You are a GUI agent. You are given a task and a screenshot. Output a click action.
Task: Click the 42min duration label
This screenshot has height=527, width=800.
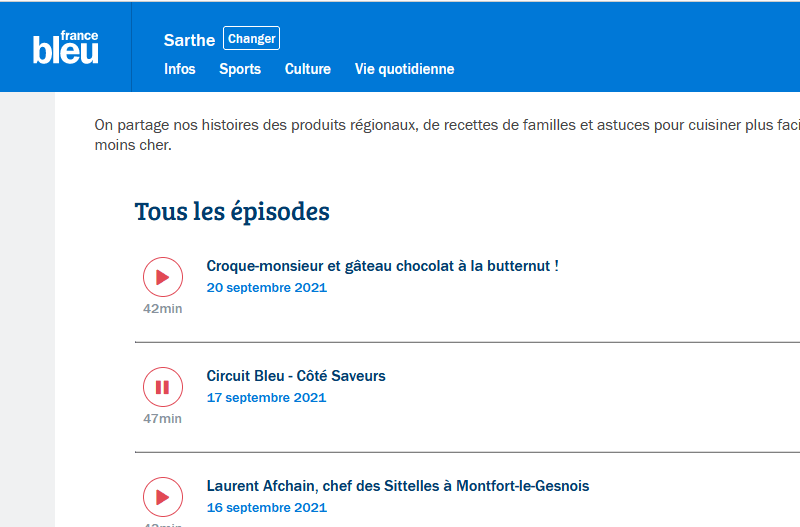(163, 309)
